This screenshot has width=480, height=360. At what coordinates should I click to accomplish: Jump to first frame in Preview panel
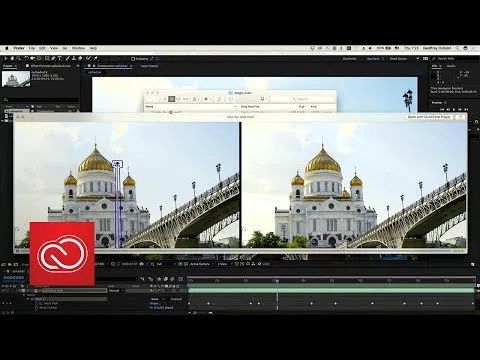(x=442, y=109)
